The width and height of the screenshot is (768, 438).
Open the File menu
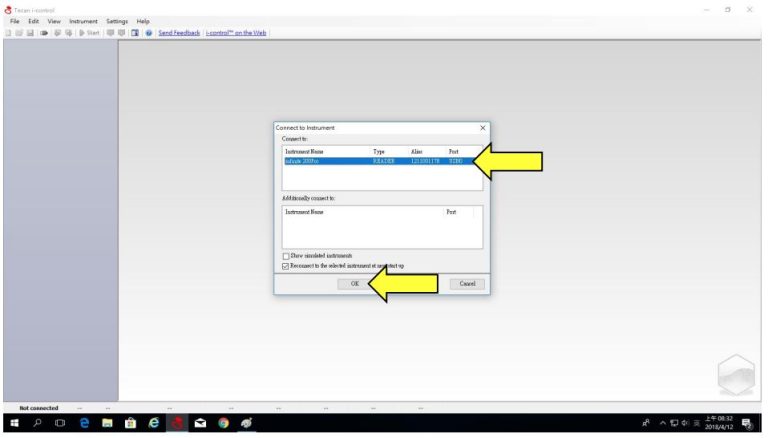pyautogui.click(x=15, y=21)
